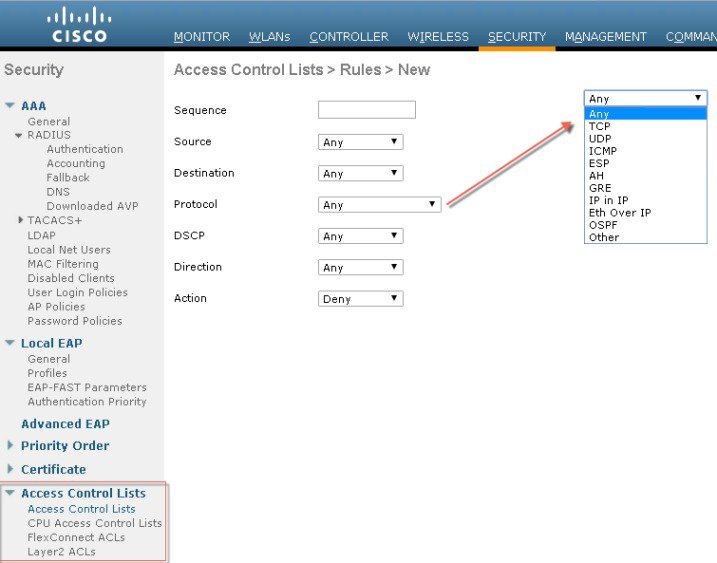The image size is (717, 563).
Task: Open the CONTROLLER menu
Action: [348, 37]
